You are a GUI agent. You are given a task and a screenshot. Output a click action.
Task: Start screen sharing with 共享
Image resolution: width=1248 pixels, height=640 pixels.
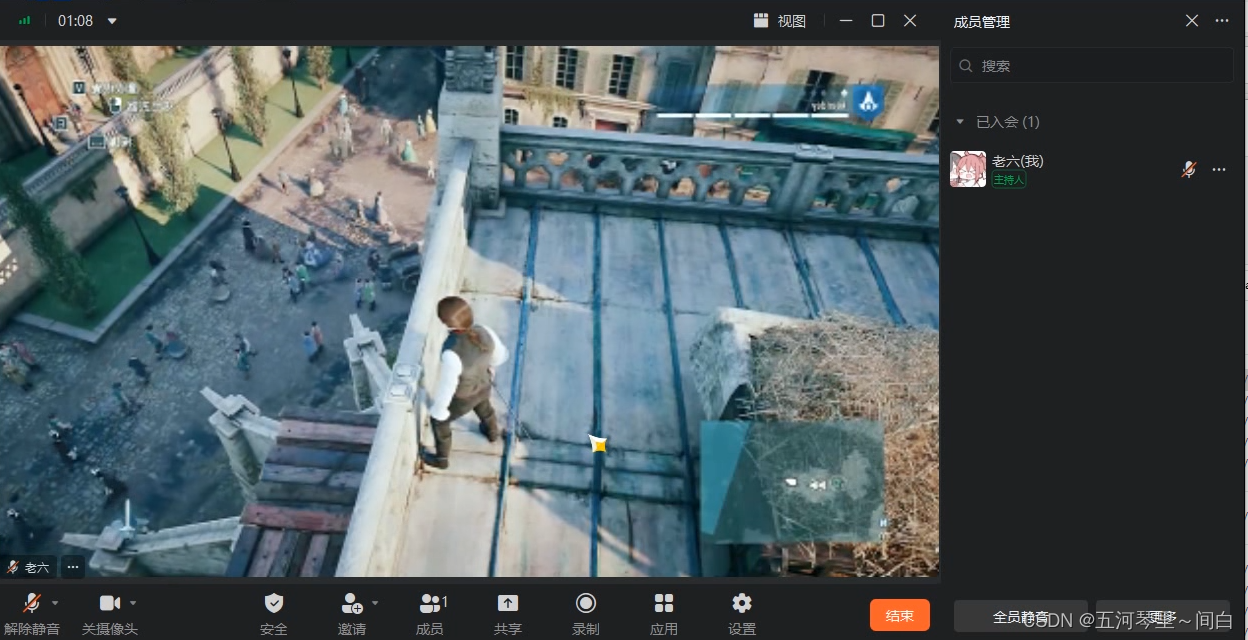point(508,613)
